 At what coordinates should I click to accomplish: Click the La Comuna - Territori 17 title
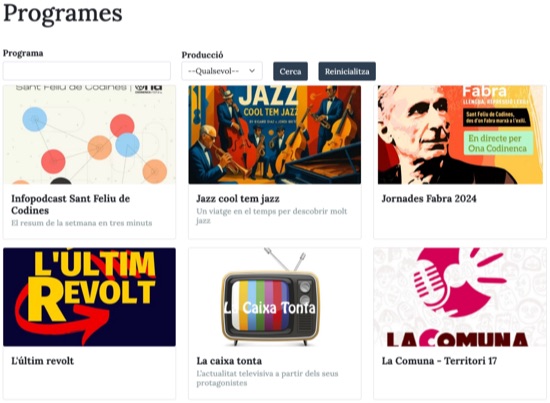click(439, 361)
